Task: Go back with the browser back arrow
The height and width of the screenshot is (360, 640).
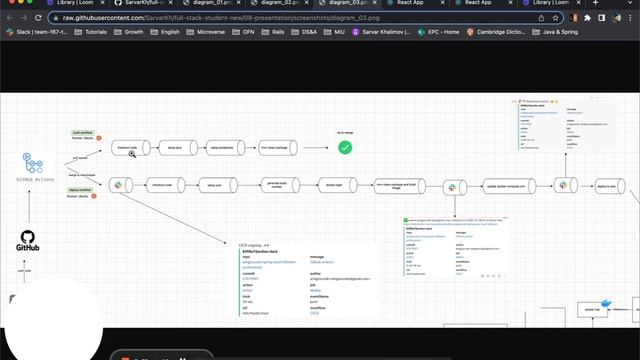Action: [x=10, y=18]
